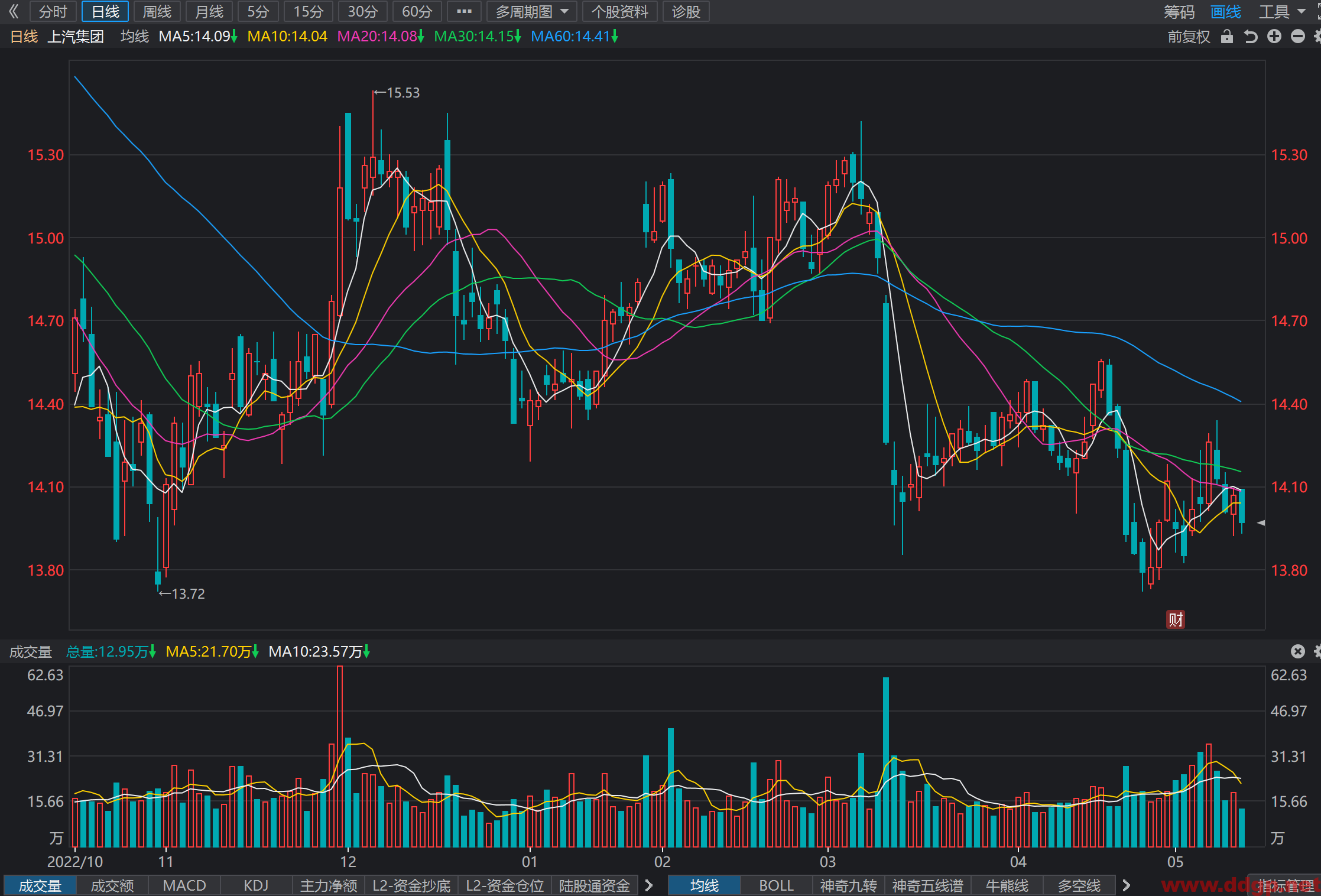Click the MA20:14.08 indicator value
The image size is (1321, 896).
click(x=381, y=37)
